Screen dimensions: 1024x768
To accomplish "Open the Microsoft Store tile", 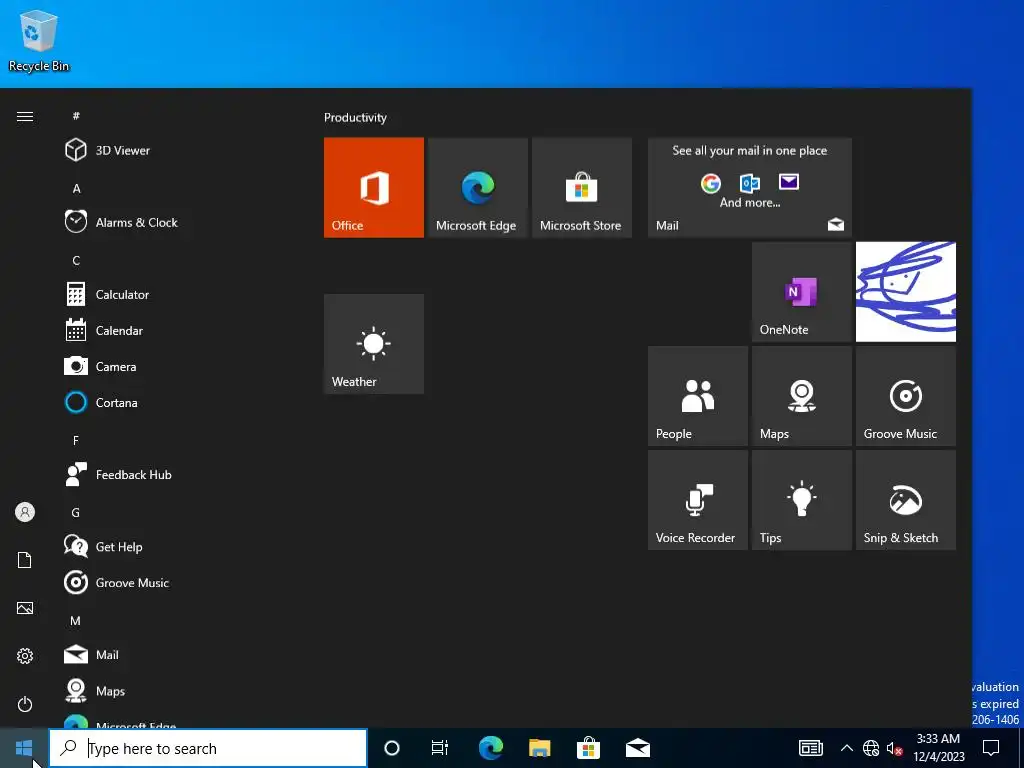I will (582, 187).
